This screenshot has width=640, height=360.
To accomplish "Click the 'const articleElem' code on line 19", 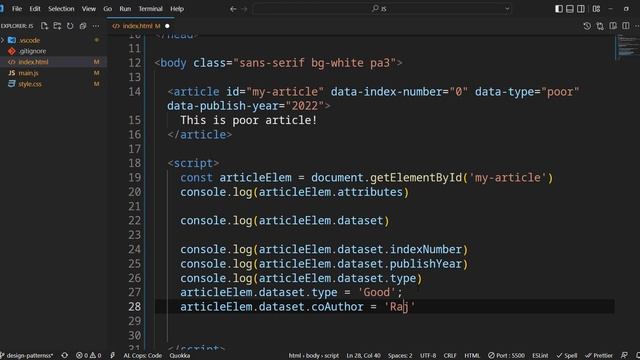I will (236, 178).
